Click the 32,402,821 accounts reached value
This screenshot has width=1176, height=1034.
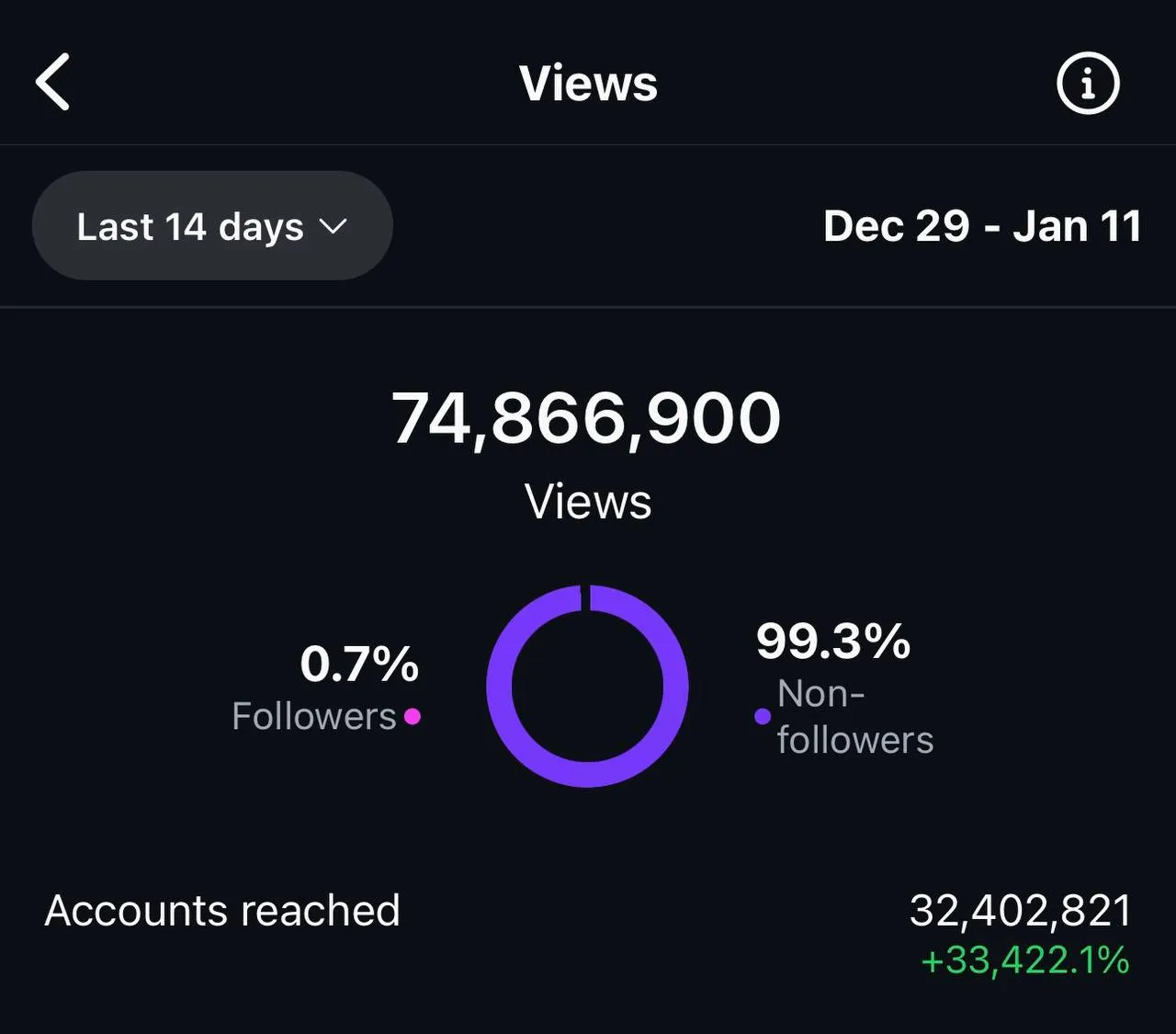pos(1021,911)
